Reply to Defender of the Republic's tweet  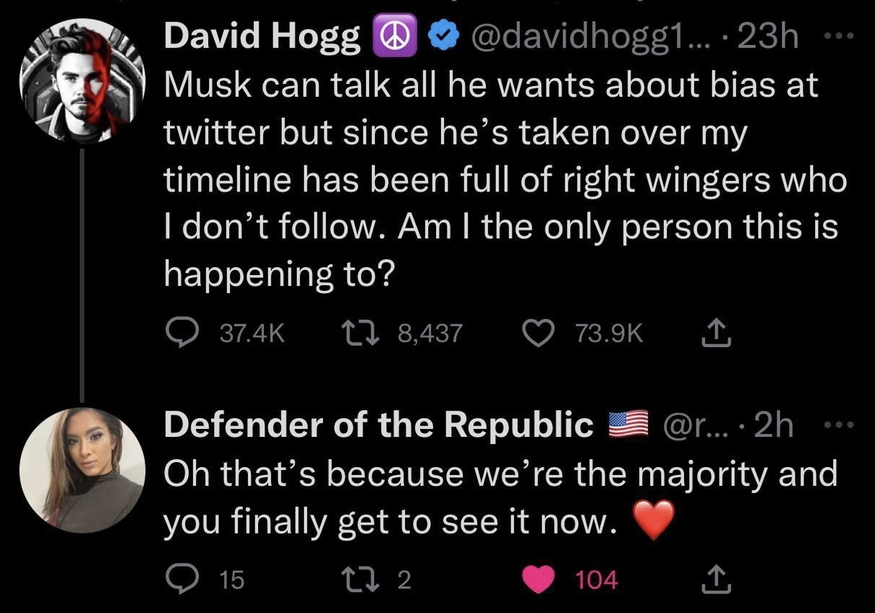[182, 578]
